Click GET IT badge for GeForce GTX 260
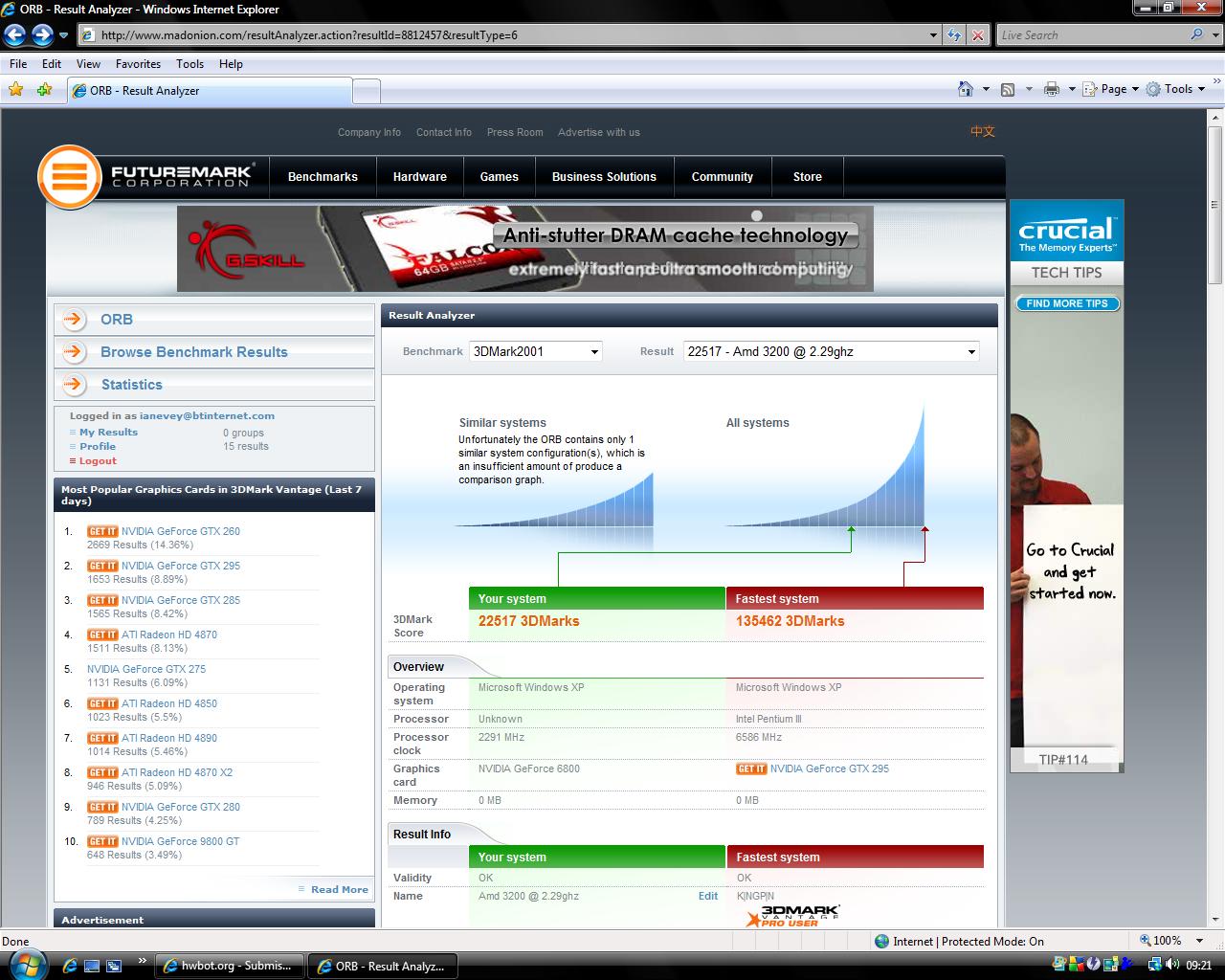The image size is (1225, 980). coord(102,531)
